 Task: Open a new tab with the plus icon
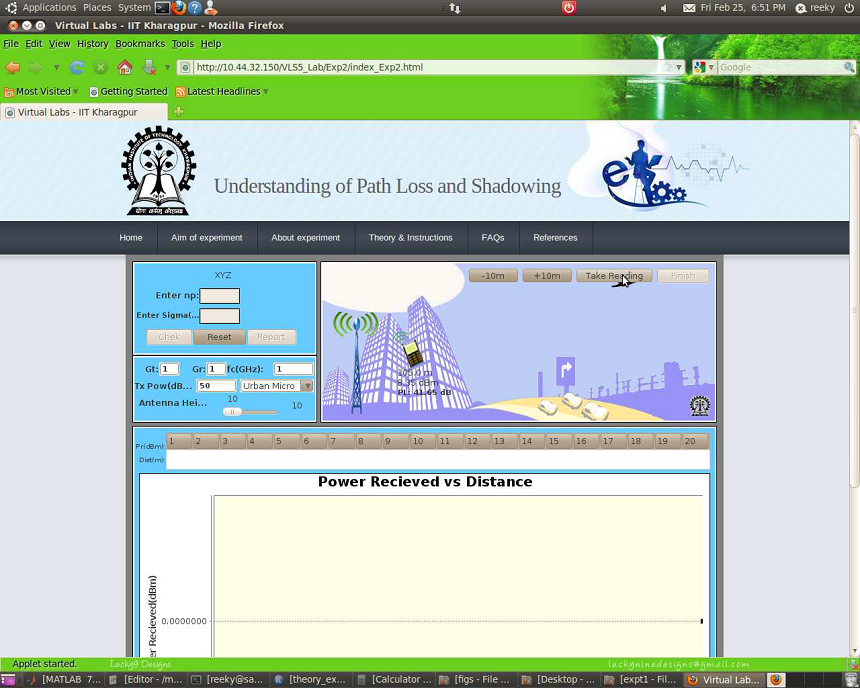(179, 112)
